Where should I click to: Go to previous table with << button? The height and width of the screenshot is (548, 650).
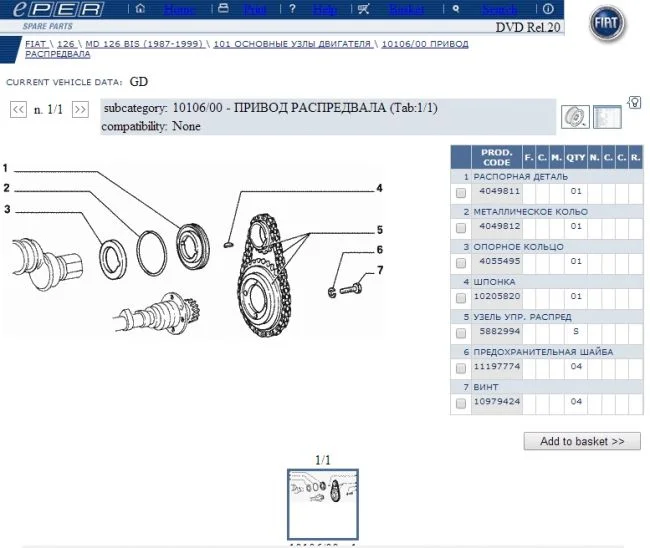coord(18,110)
